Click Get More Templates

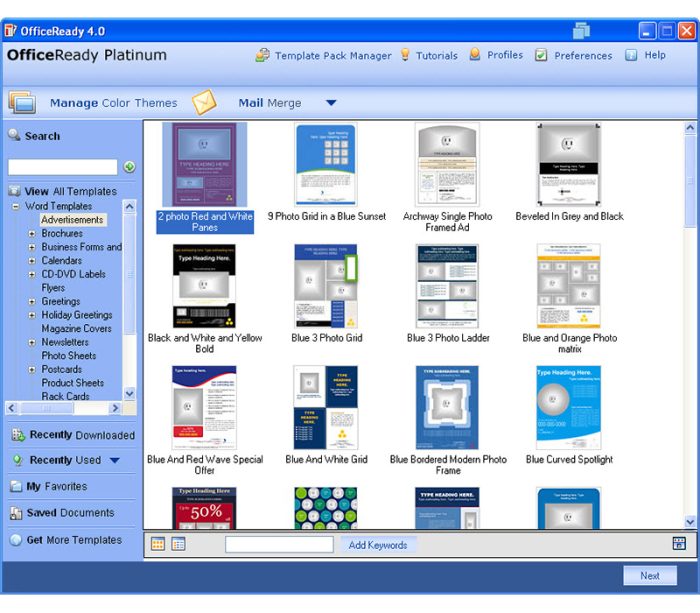(x=74, y=540)
